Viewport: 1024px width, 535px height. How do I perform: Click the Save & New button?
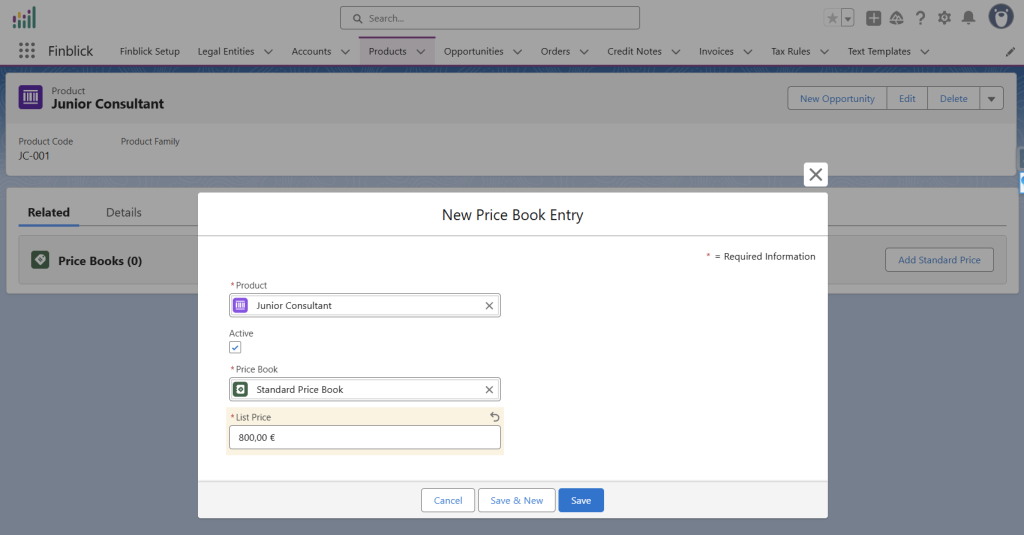(x=516, y=500)
